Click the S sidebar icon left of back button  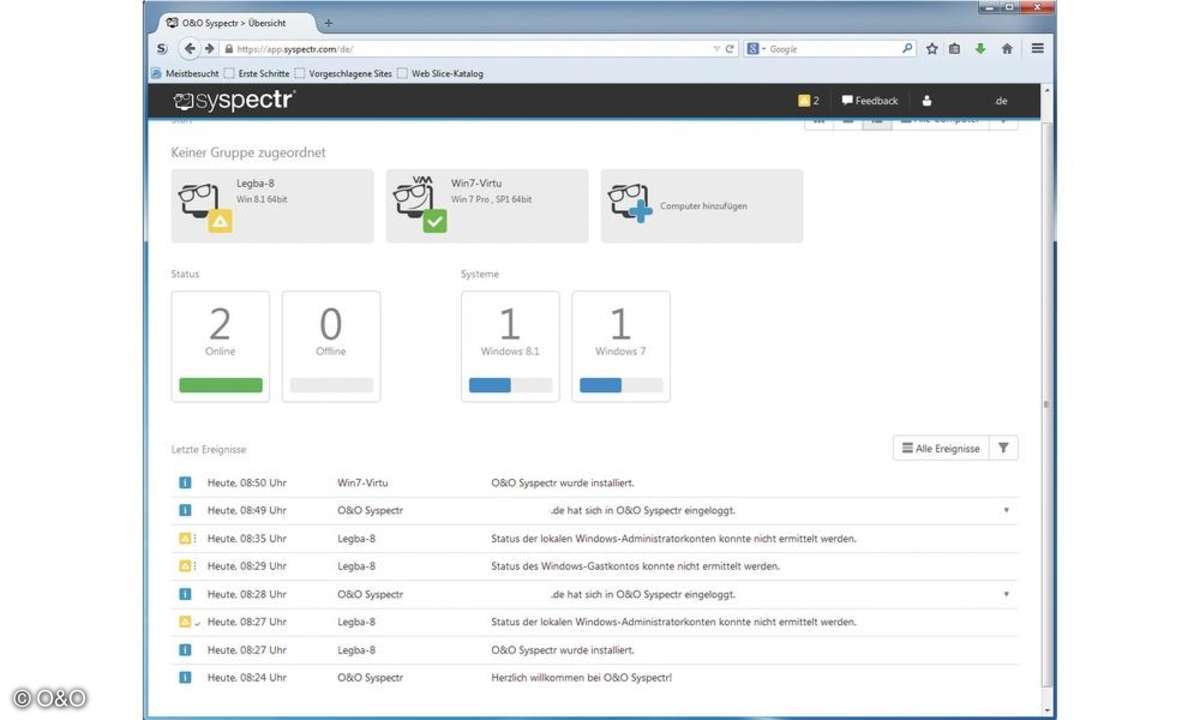[x=162, y=48]
